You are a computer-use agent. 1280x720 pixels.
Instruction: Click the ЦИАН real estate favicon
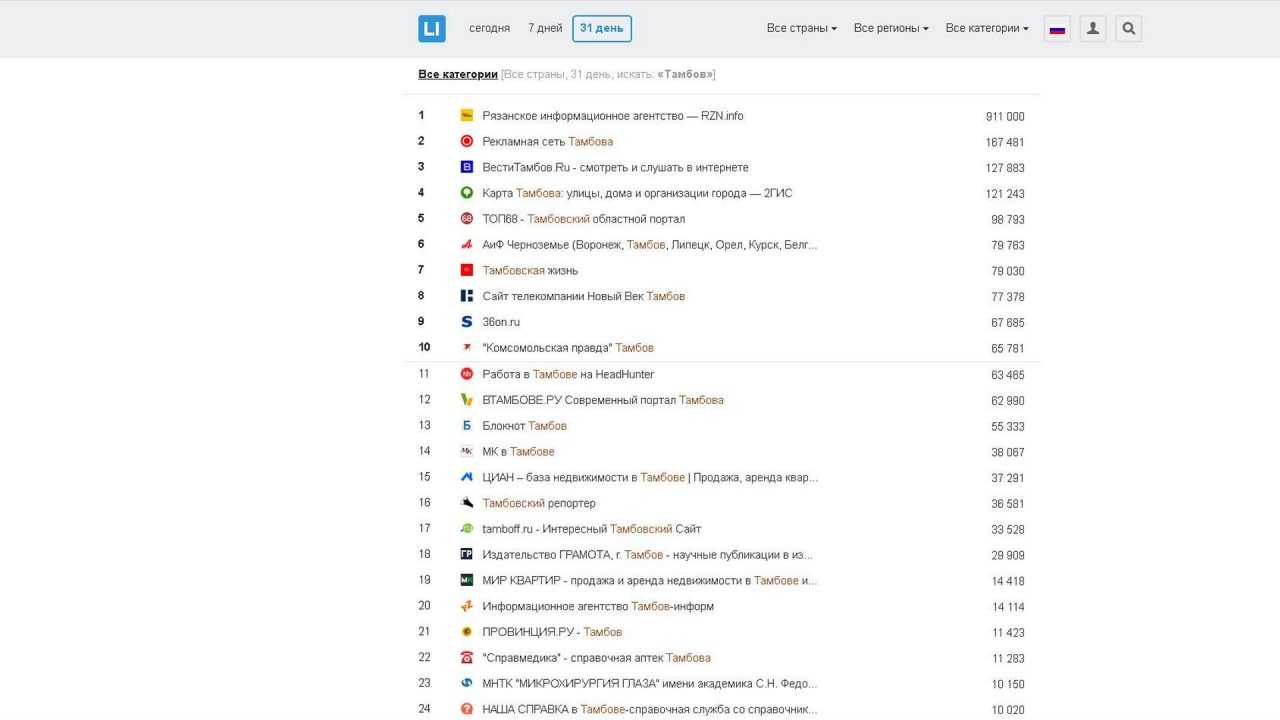[x=466, y=477]
